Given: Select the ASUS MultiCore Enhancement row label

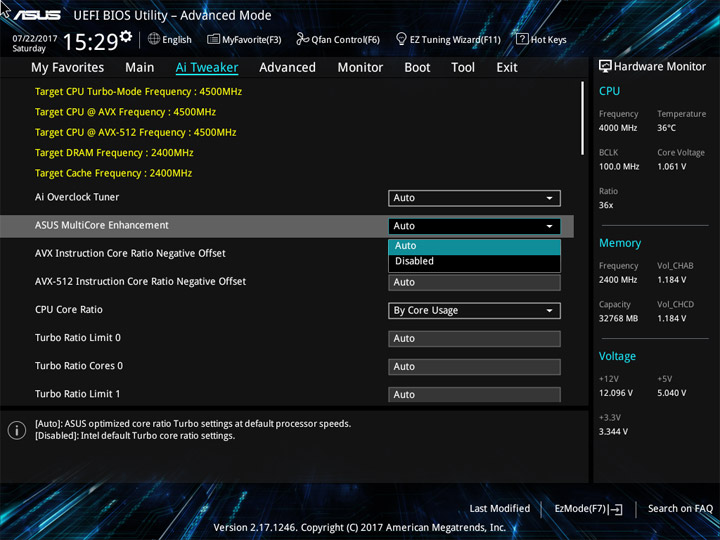Looking at the screenshot, I should [101, 225].
